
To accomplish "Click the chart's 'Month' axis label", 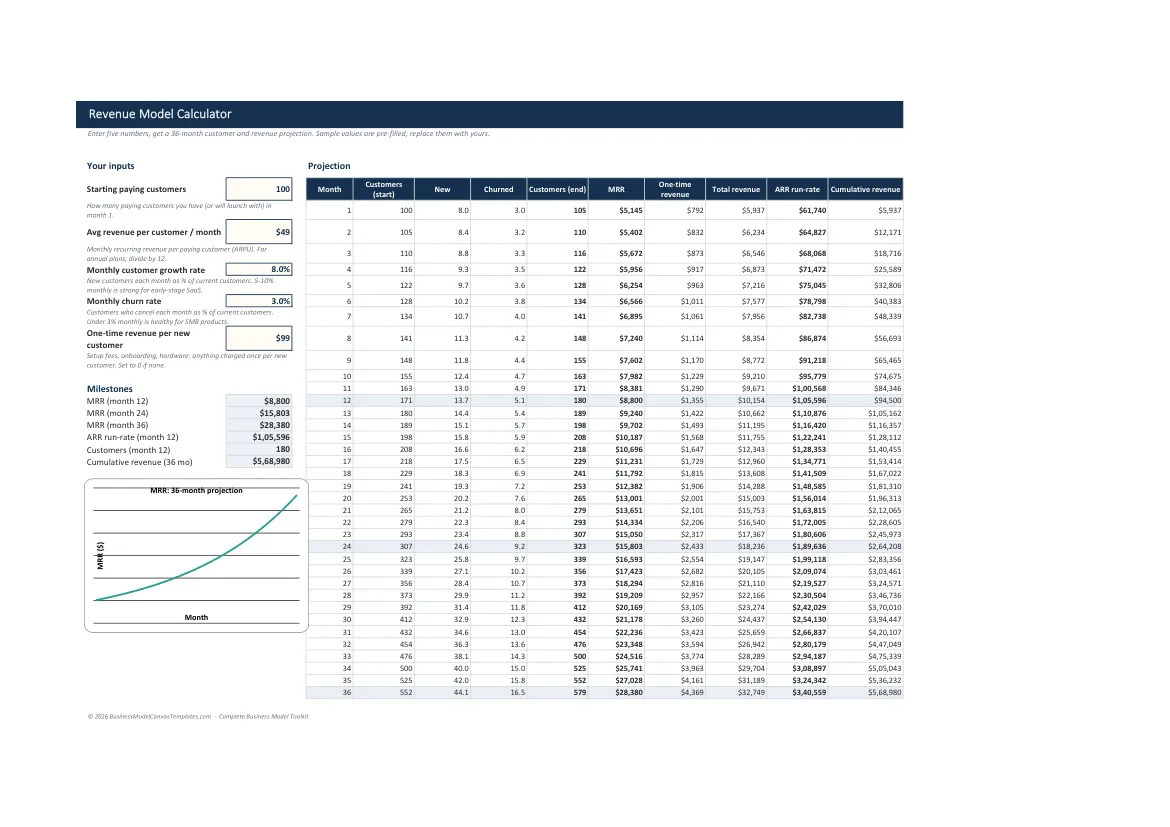I will pos(196,617).
